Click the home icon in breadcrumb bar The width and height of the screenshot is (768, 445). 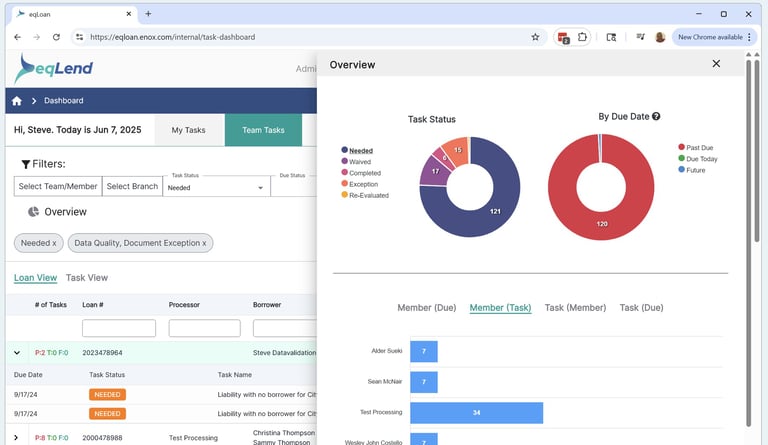click(17, 101)
